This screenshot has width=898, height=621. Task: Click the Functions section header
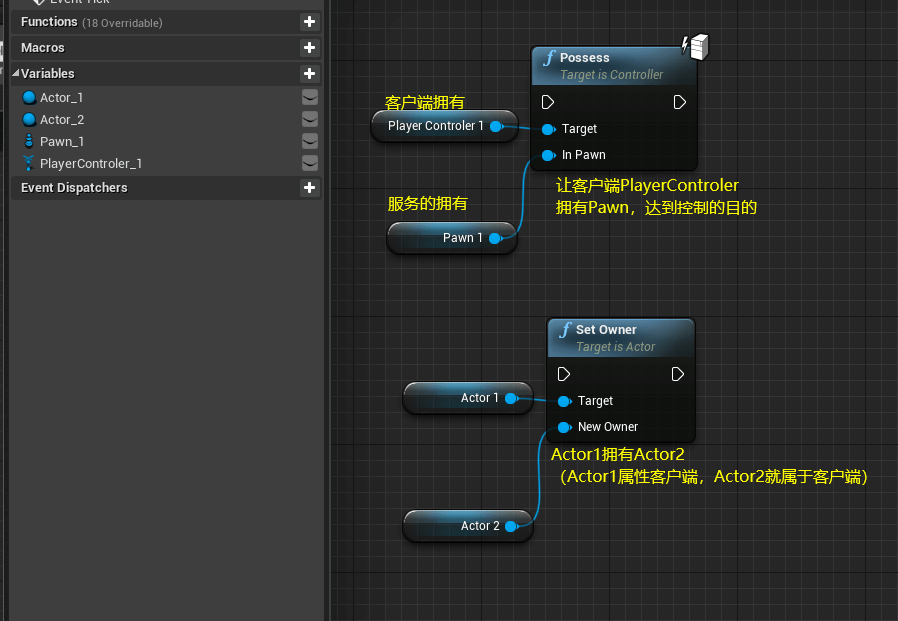[165, 22]
